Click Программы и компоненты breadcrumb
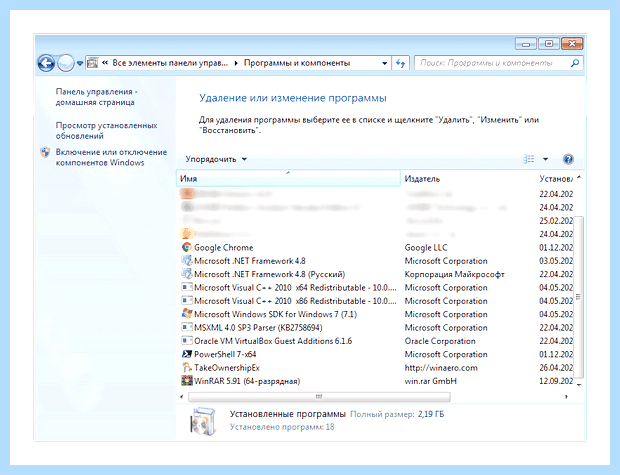The height and width of the screenshot is (475, 620). point(297,63)
